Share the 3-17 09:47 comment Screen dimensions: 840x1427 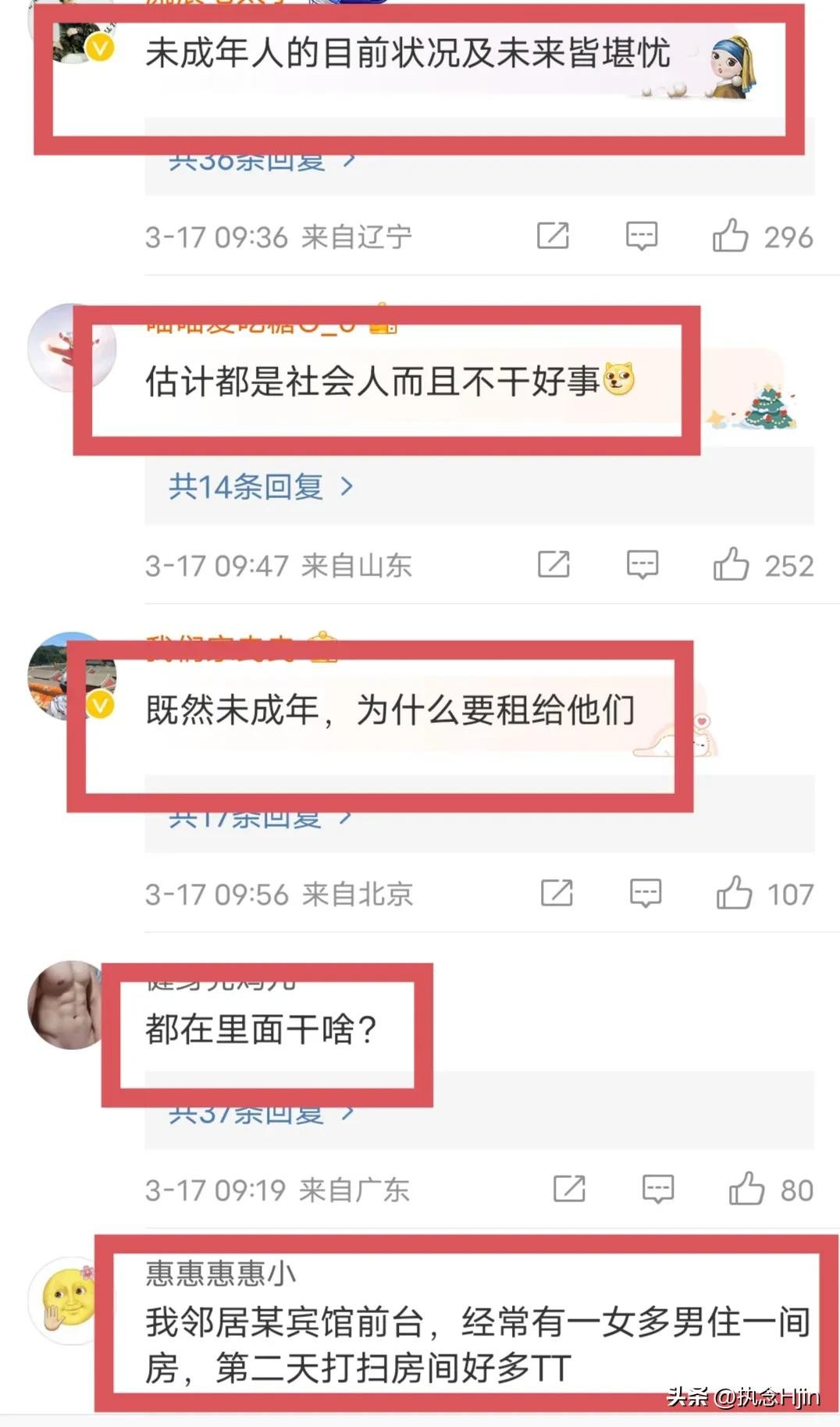pos(553,564)
